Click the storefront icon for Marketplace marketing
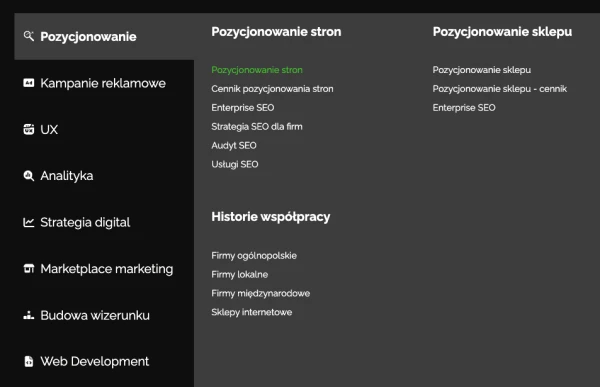The width and height of the screenshot is (600, 387). [29, 269]
